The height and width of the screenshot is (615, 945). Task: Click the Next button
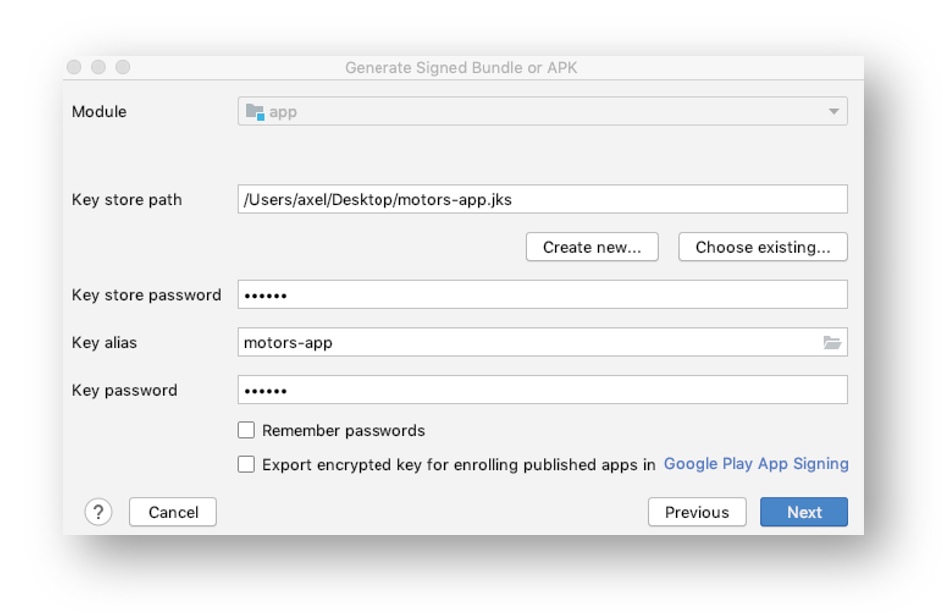804,512
